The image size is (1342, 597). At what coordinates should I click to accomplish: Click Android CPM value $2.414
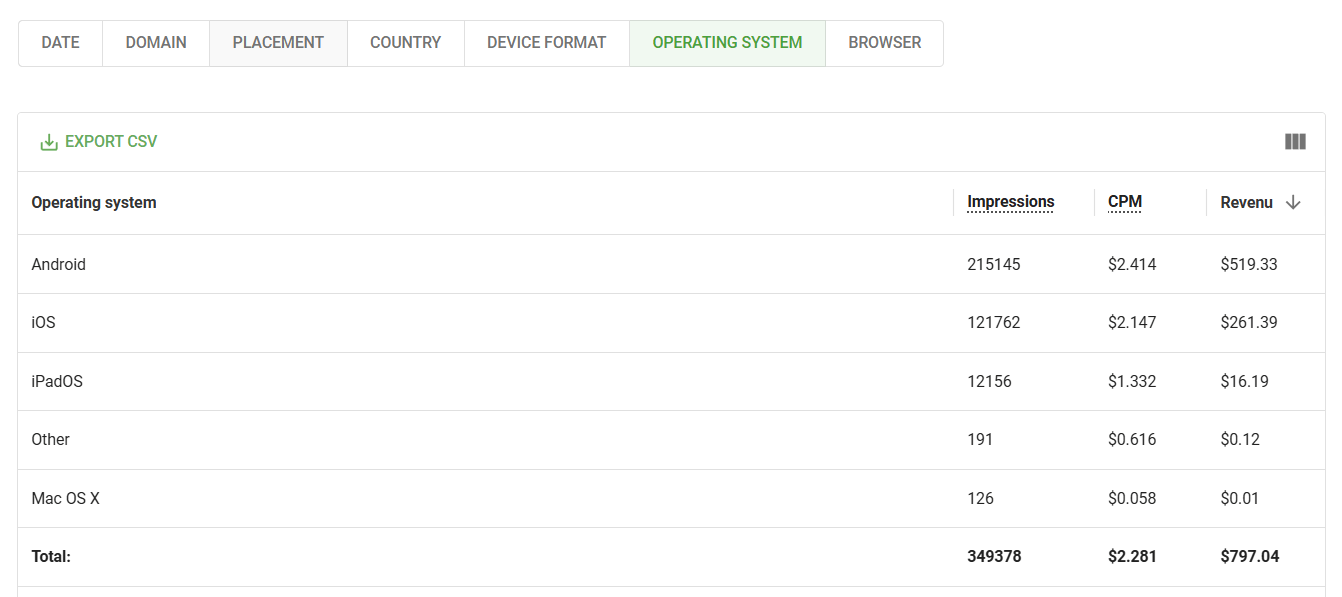[1133, 265]
